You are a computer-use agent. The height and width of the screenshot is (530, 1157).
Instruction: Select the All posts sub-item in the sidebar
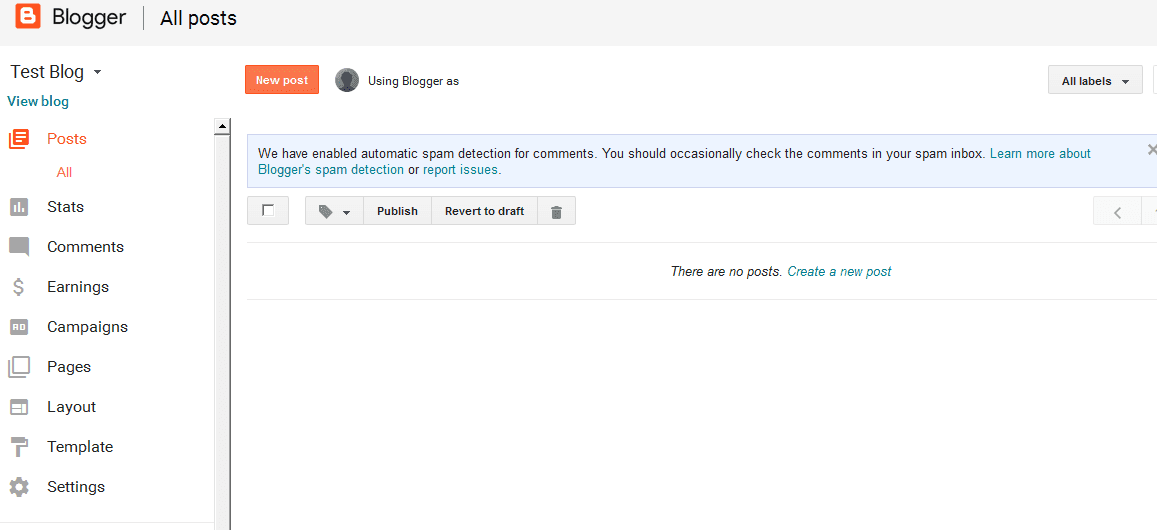[64, 172]
